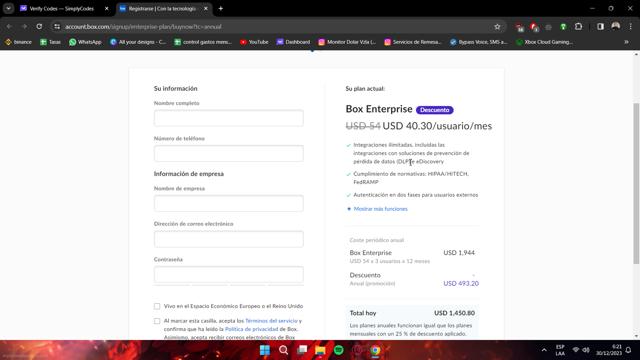Open the Bypass Voice SMS bookmark

coord(478,42)
